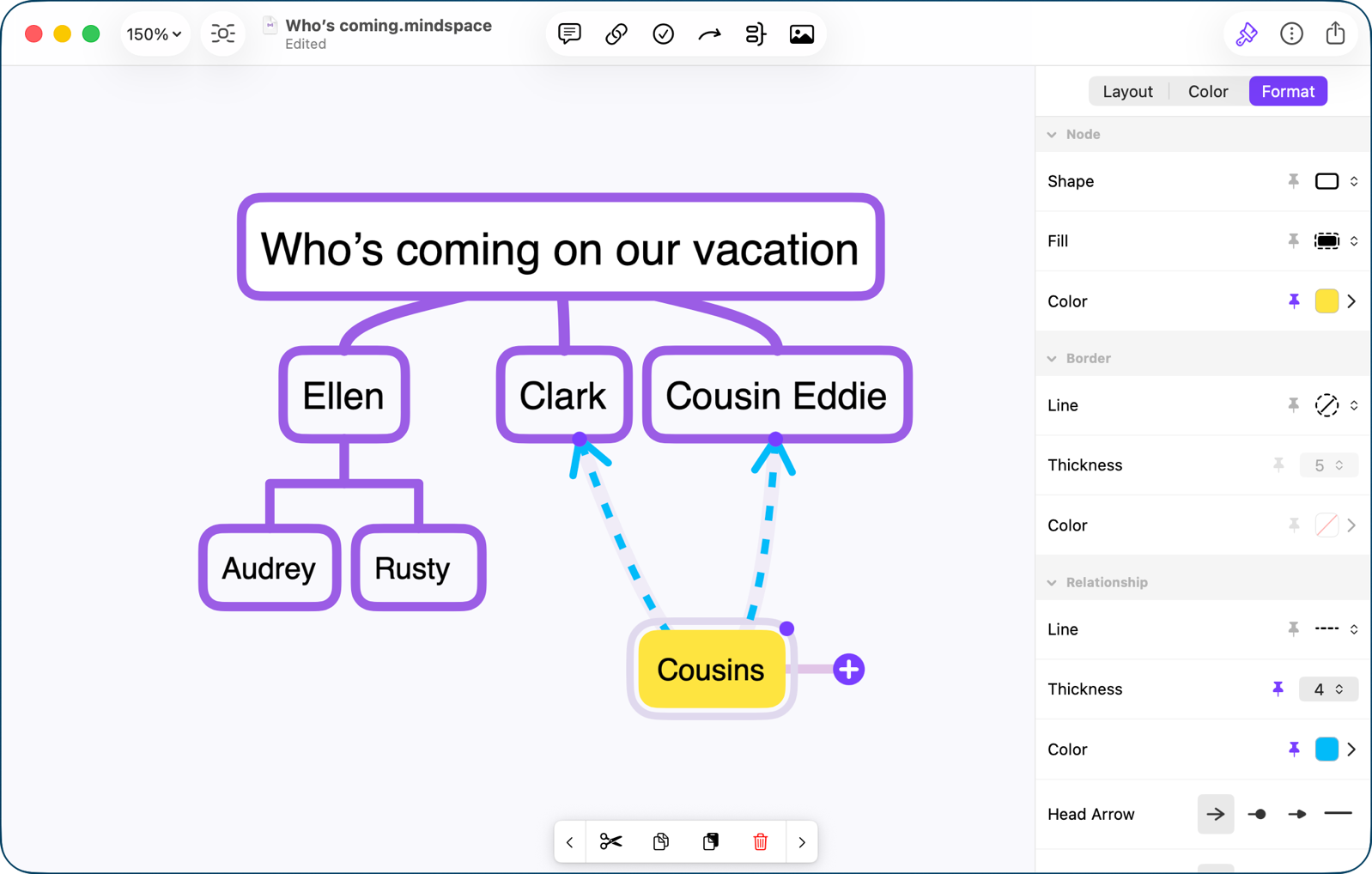Viewport: 1372px width, 874px height.
Task: Click the paste icon in bottom bar
Action: 711,842
